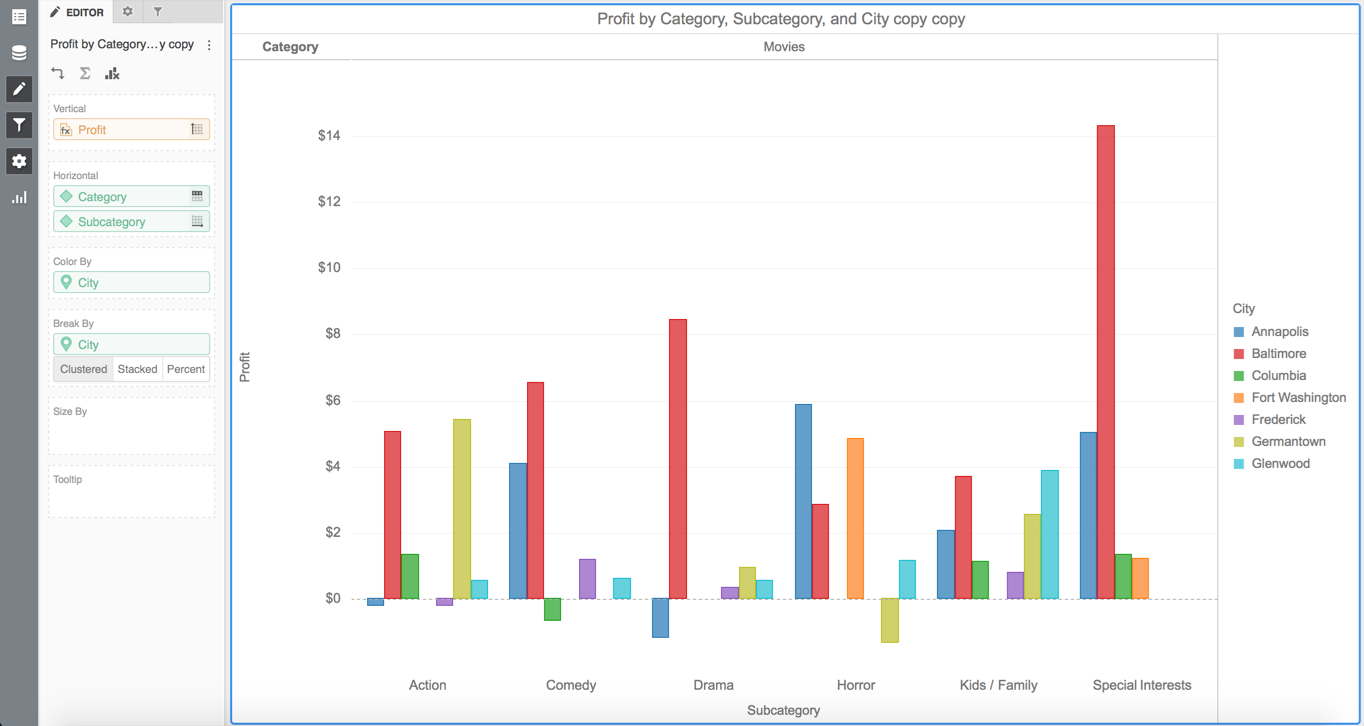Open the datasets panel from the sidebar
Image resolution: width=1364 pixels, height=726 pixels.
pyautogui.click(x=19, y=53)
